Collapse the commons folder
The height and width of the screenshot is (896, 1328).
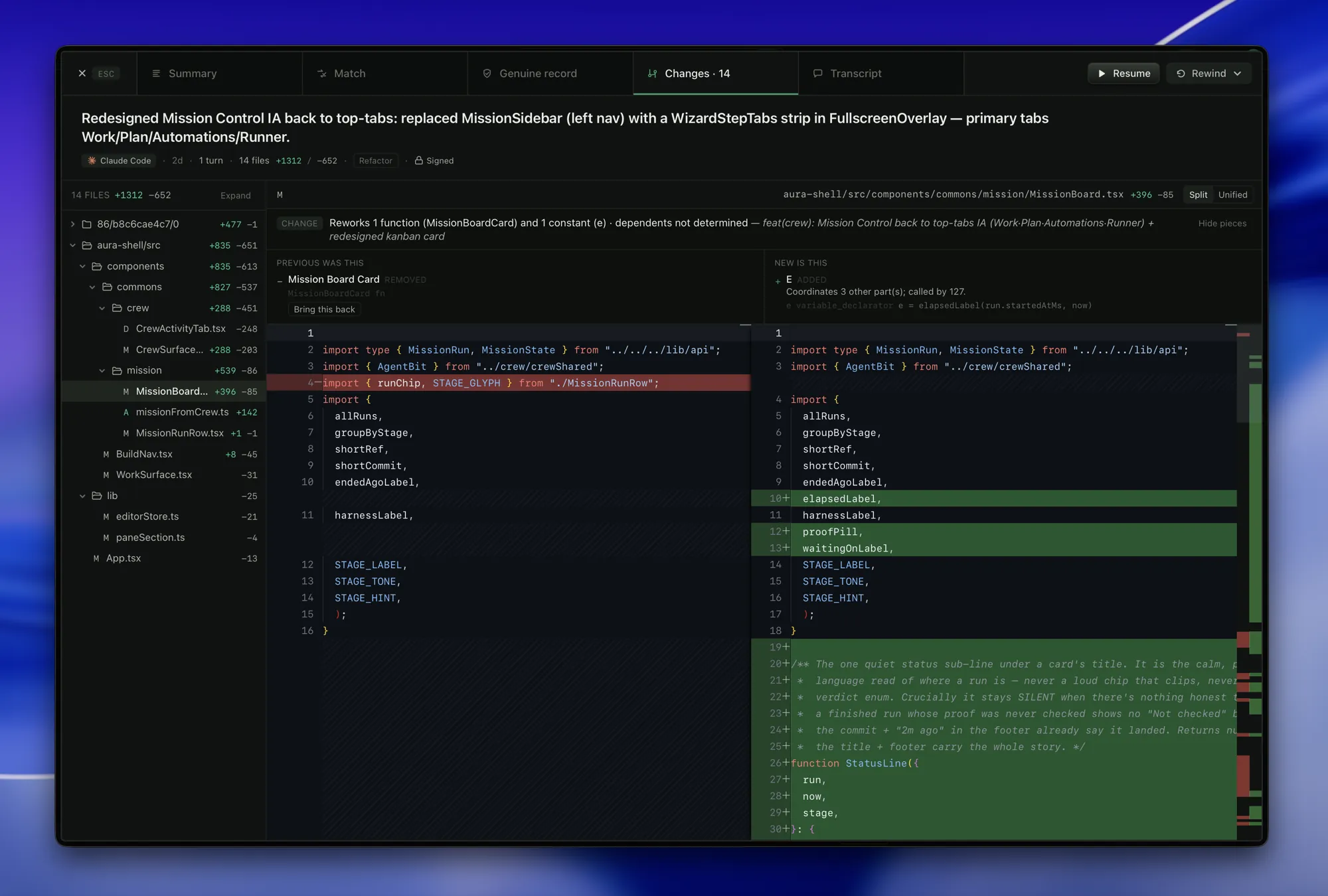coord(92,287)
